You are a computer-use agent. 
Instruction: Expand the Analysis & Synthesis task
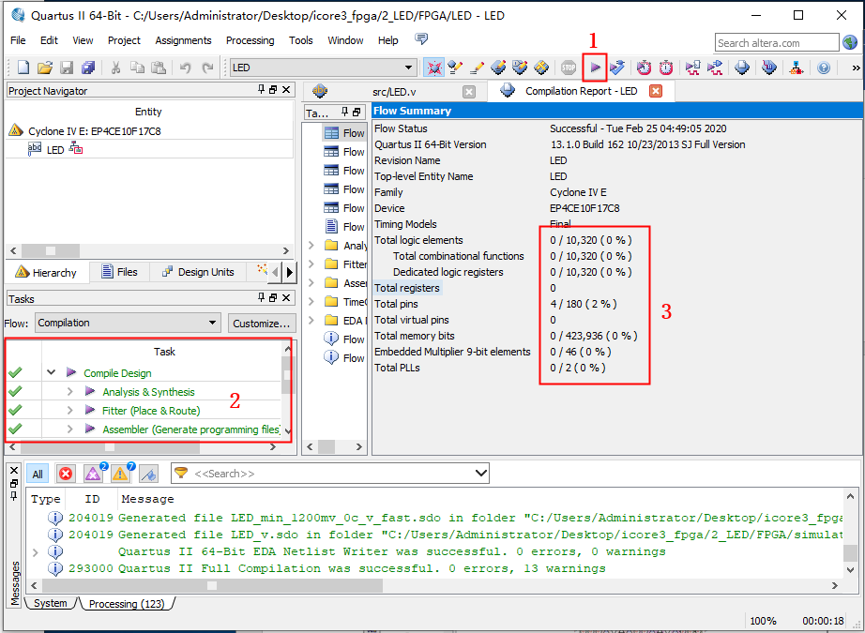(x=70, y=392)
